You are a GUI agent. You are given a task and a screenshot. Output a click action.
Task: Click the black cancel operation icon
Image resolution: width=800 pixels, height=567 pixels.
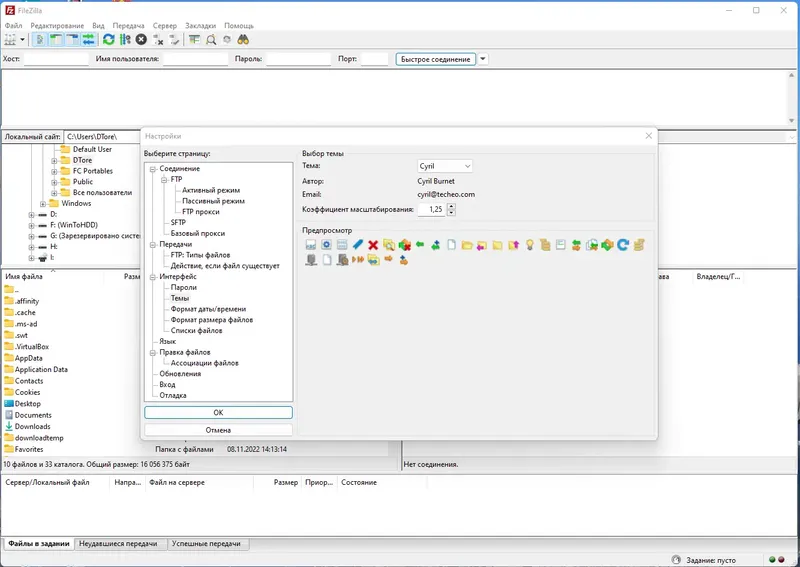[141, 40]
